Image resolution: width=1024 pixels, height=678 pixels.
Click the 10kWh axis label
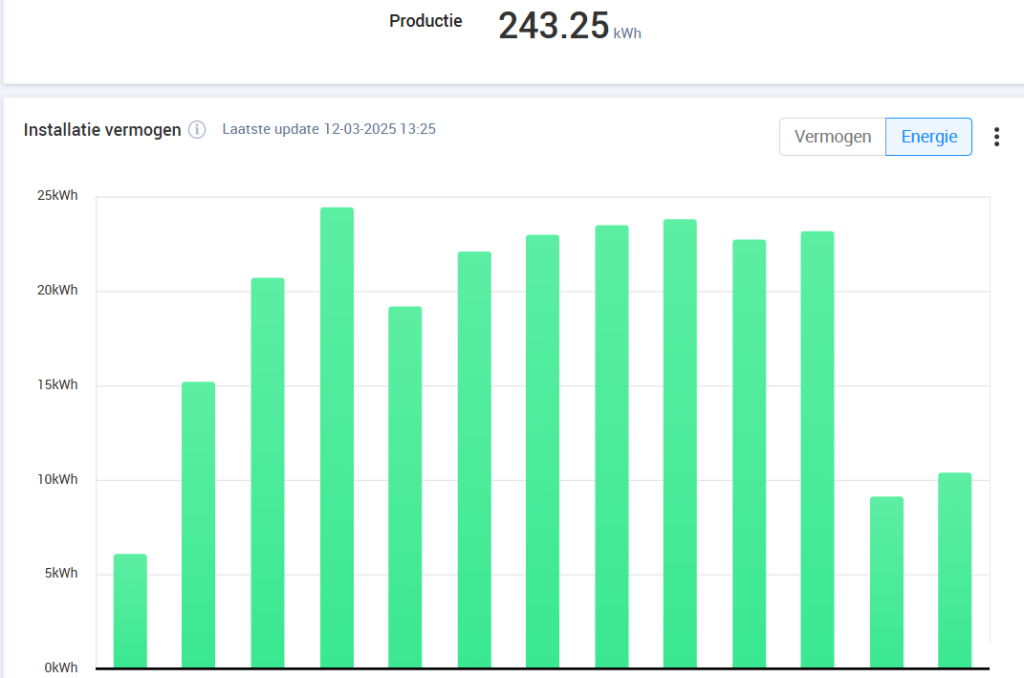coord(57,479)
